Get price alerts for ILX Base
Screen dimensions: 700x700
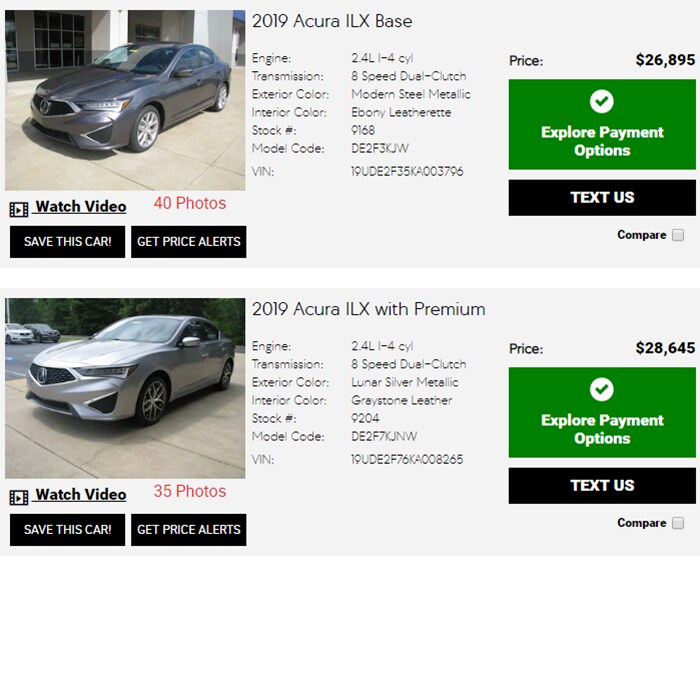[x=188, y=242]
